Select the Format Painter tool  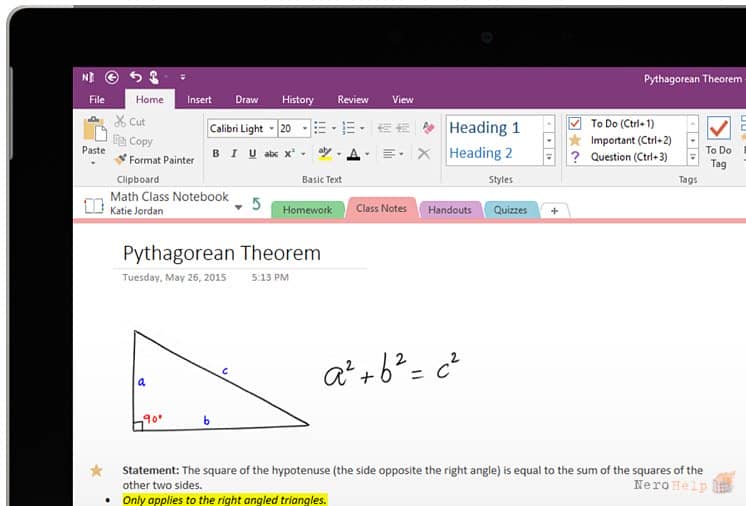(154, 160)
